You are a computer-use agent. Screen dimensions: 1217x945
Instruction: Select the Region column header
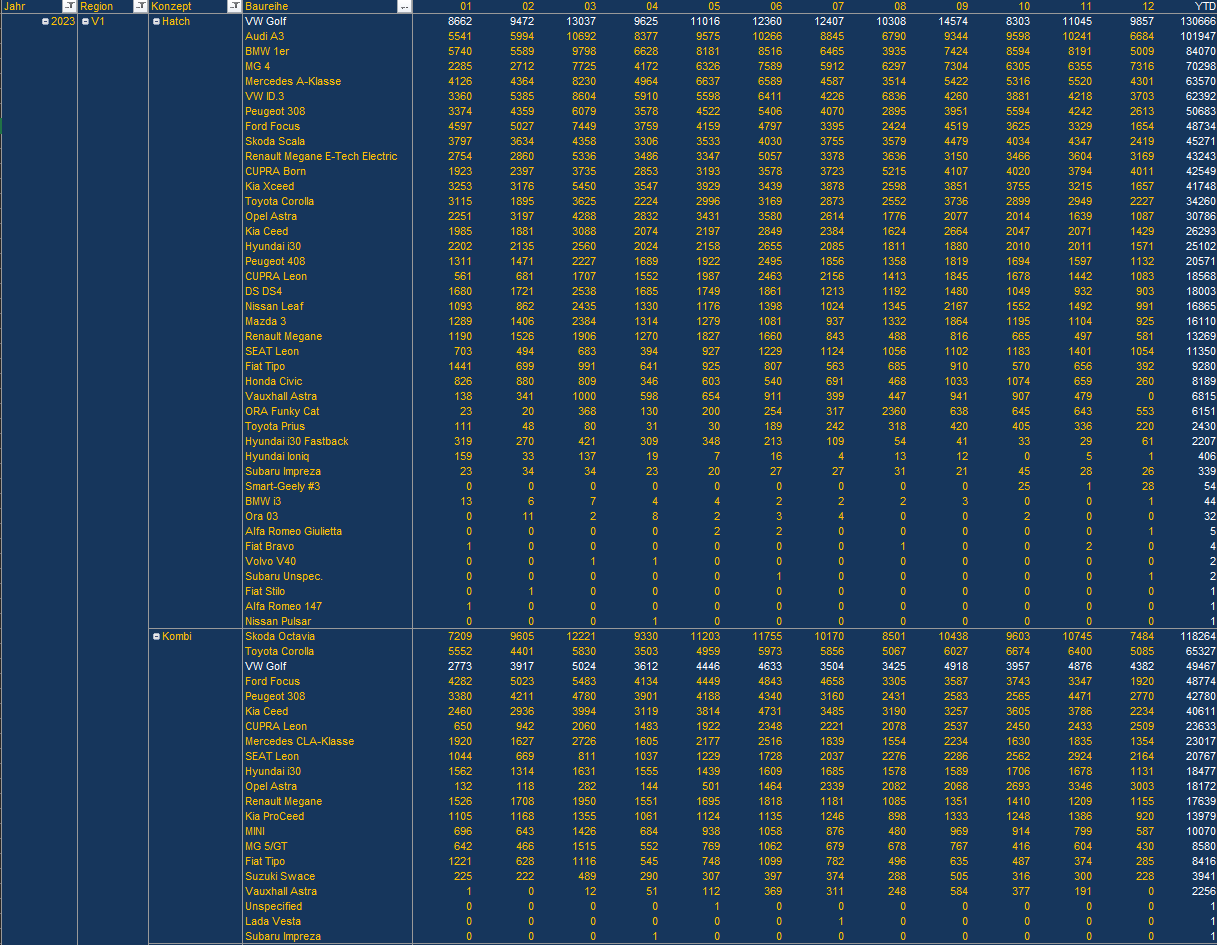(x=97, y=7)
